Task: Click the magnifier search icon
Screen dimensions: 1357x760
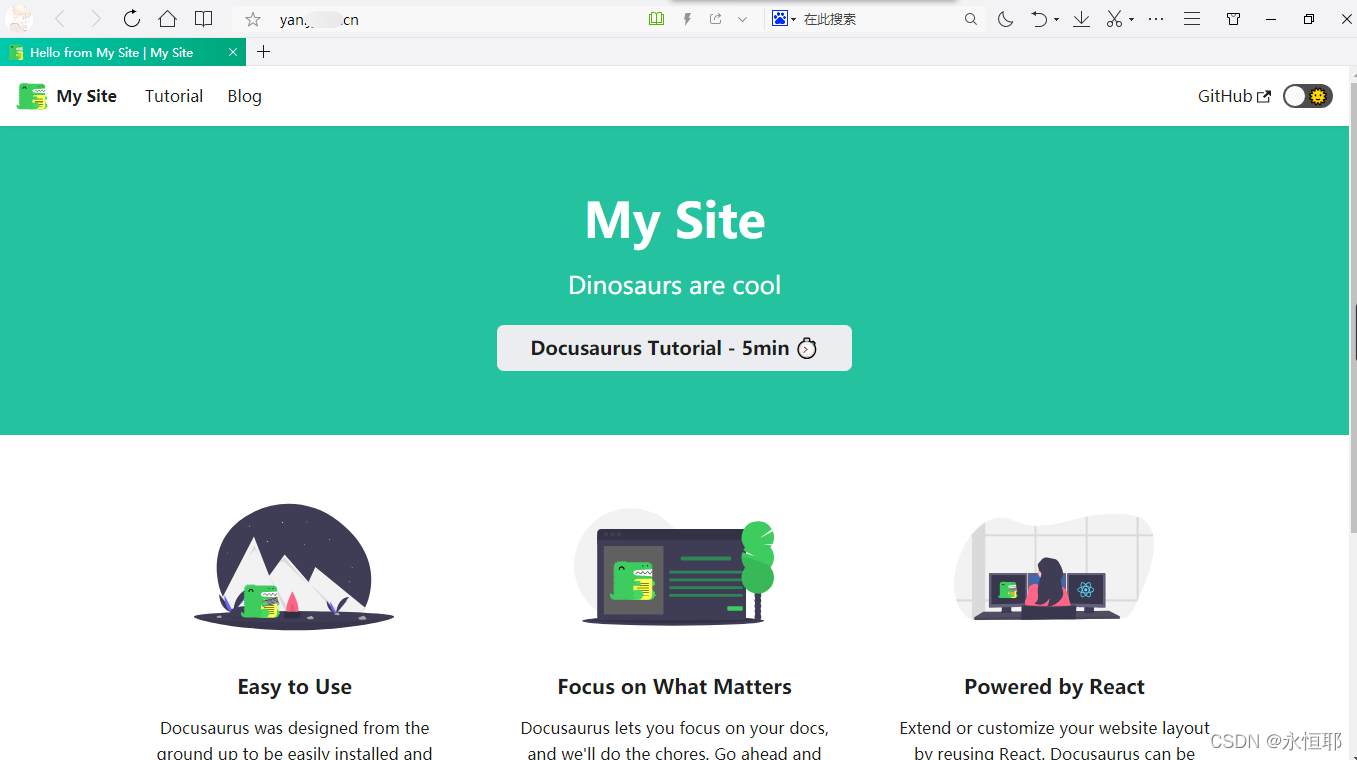Action: tap(971, 19)
